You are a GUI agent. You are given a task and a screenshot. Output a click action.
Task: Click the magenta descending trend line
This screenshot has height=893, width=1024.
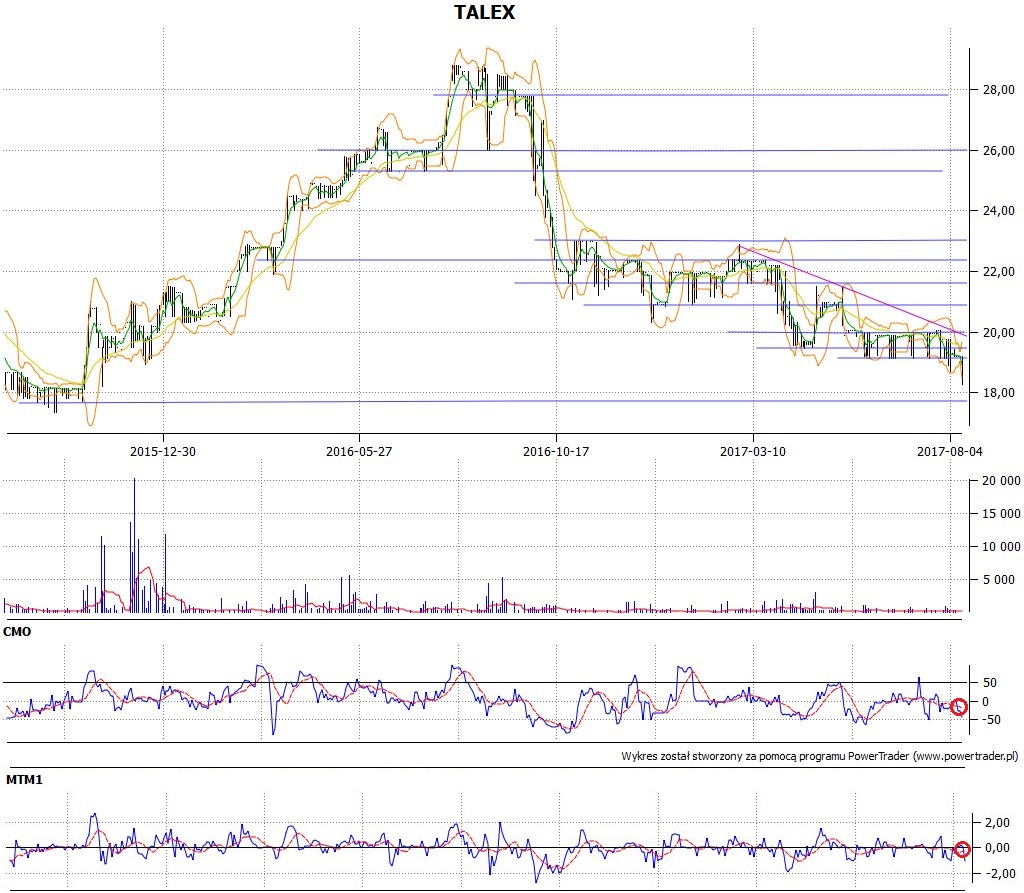(x=852, y=290)
